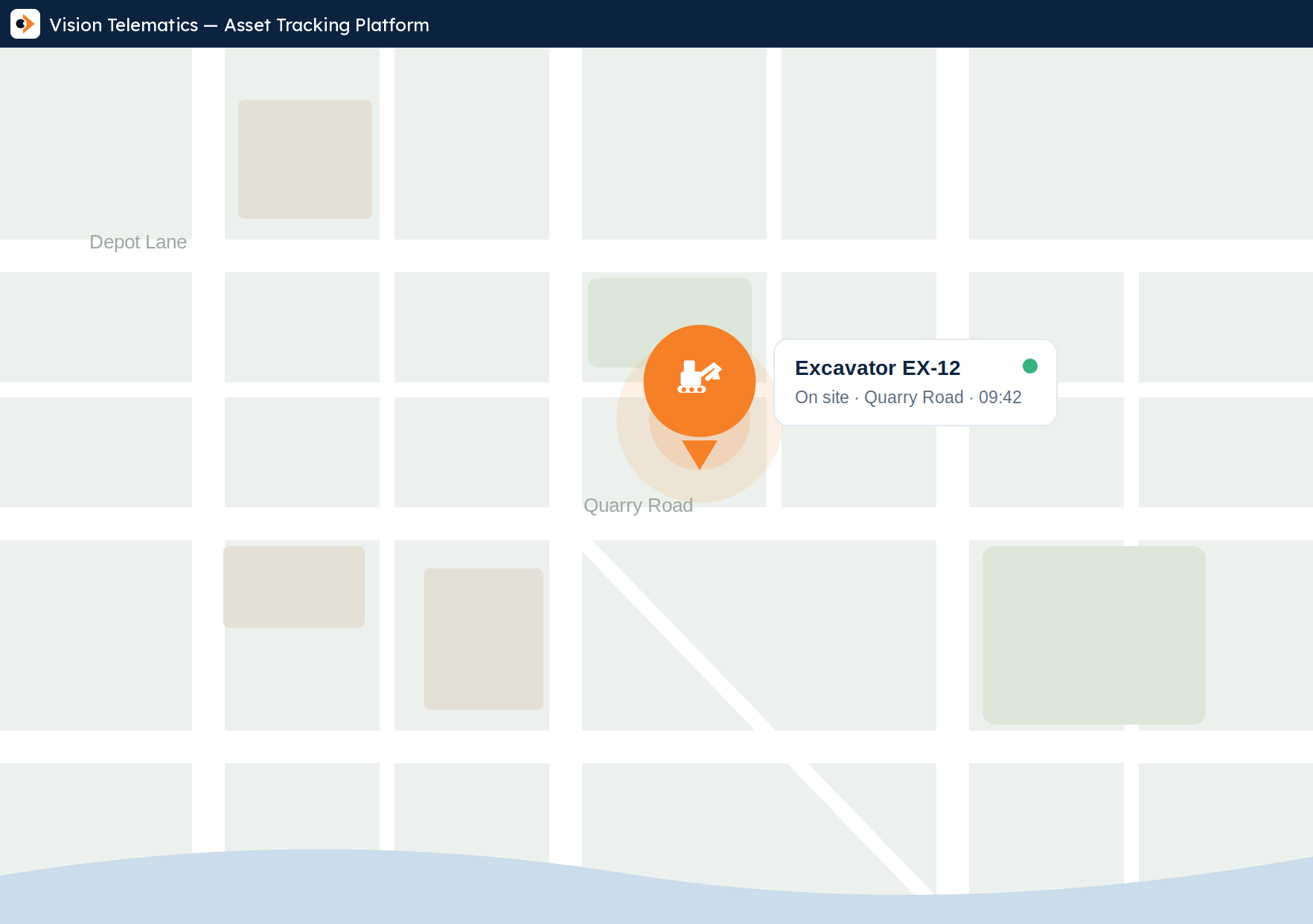Click the Depot Lane street label
Image resolution: width=1313 pixels, height=924 pixels.
[x=138, y=242]
